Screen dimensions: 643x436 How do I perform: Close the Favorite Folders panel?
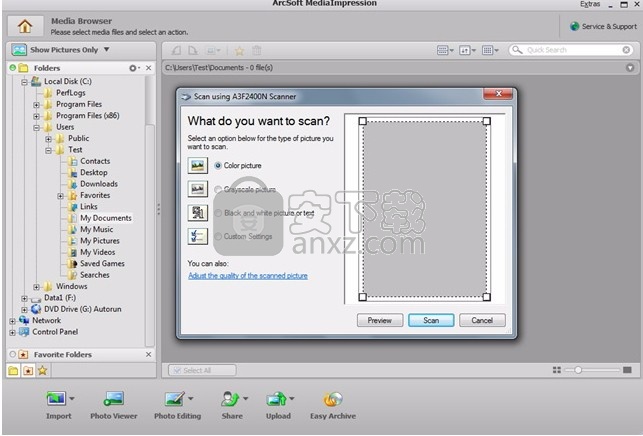point(148,354)
